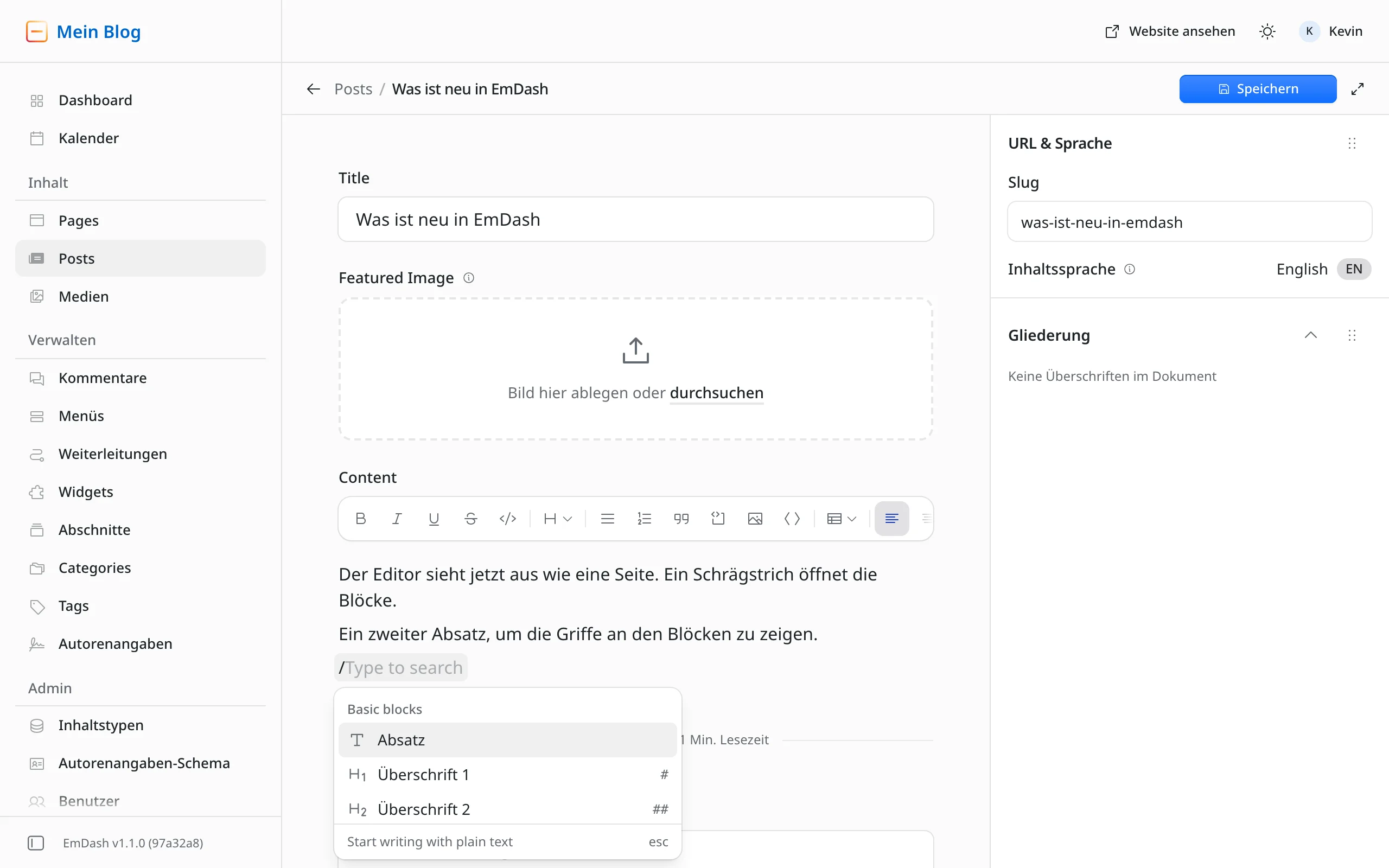Open Kevin user menu
This screenshot has height=868, width=1389.
point(1330,31)
